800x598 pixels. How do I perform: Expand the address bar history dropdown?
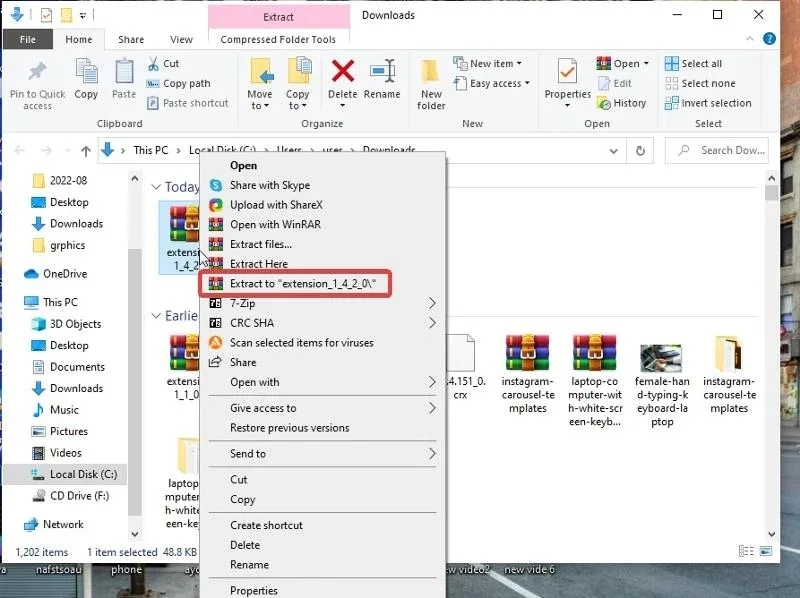click(613, 151)
